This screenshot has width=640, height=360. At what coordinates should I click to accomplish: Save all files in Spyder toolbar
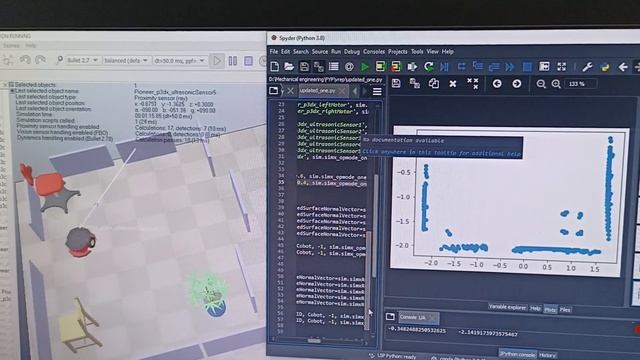tap(319, 67)
